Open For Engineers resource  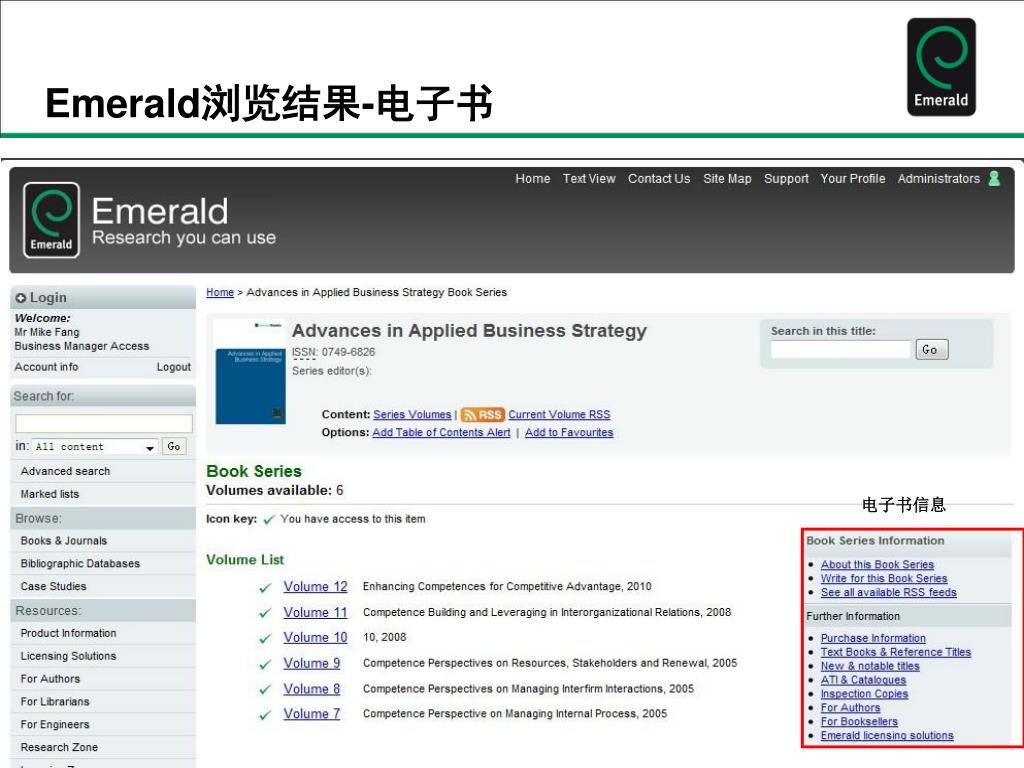coord(55,724)
